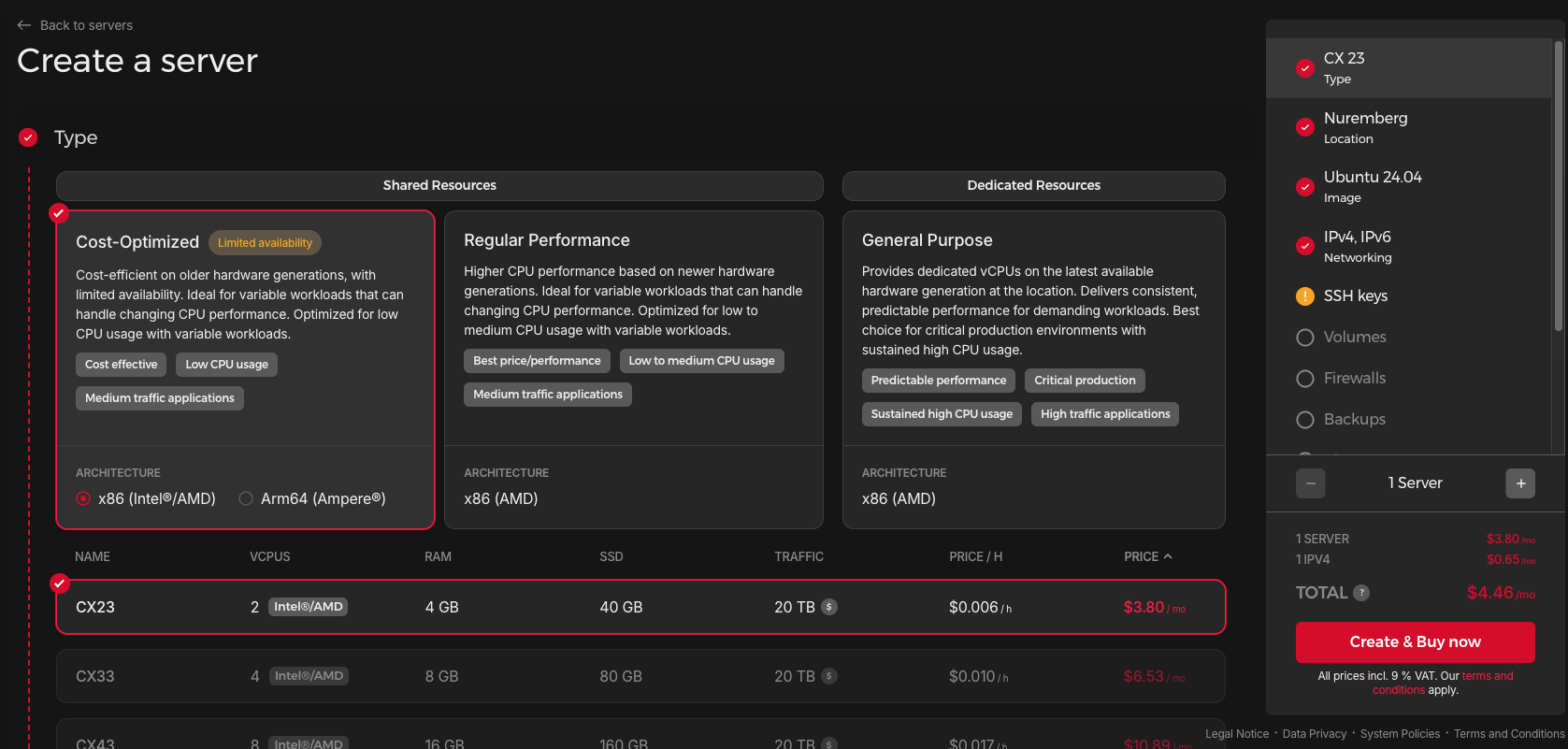Click the TOTAL help question mark icon
The width and height of the screenshot is (1568, 749).
pos(1361,593)
